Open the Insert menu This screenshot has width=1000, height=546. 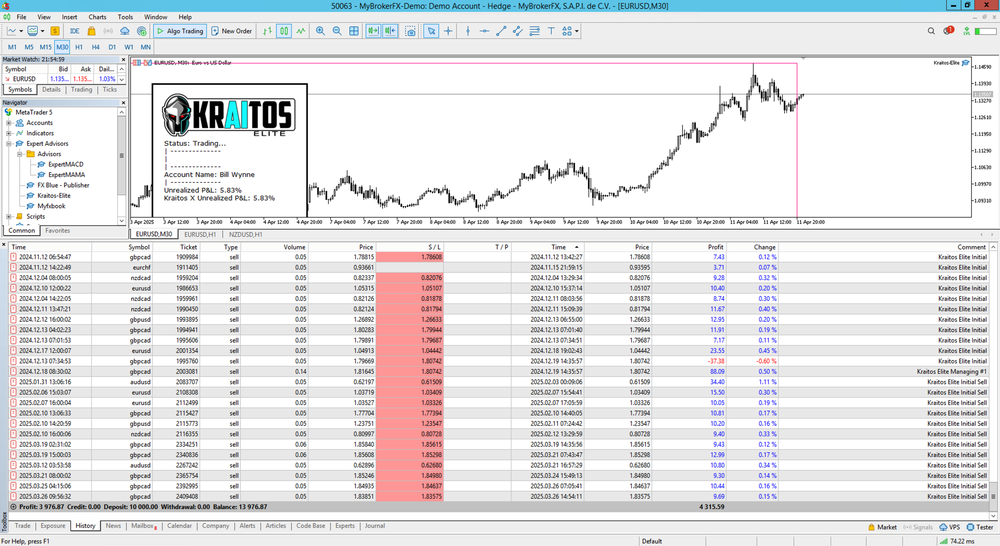(69, 17)
